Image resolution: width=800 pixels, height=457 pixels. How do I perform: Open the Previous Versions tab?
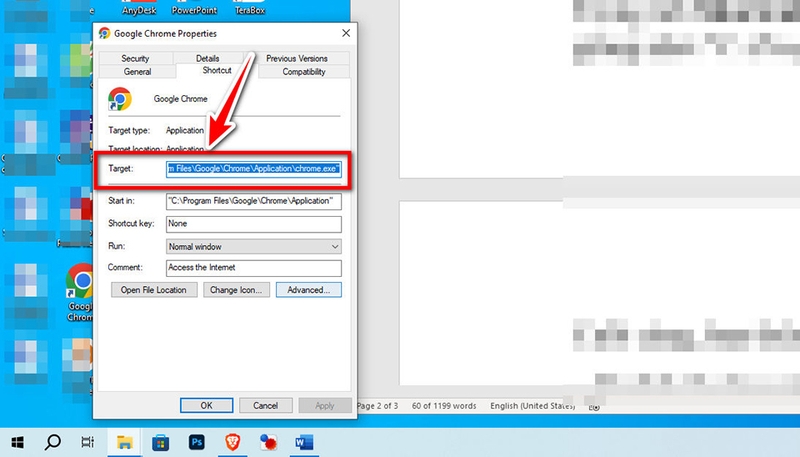tap(296, 58)
